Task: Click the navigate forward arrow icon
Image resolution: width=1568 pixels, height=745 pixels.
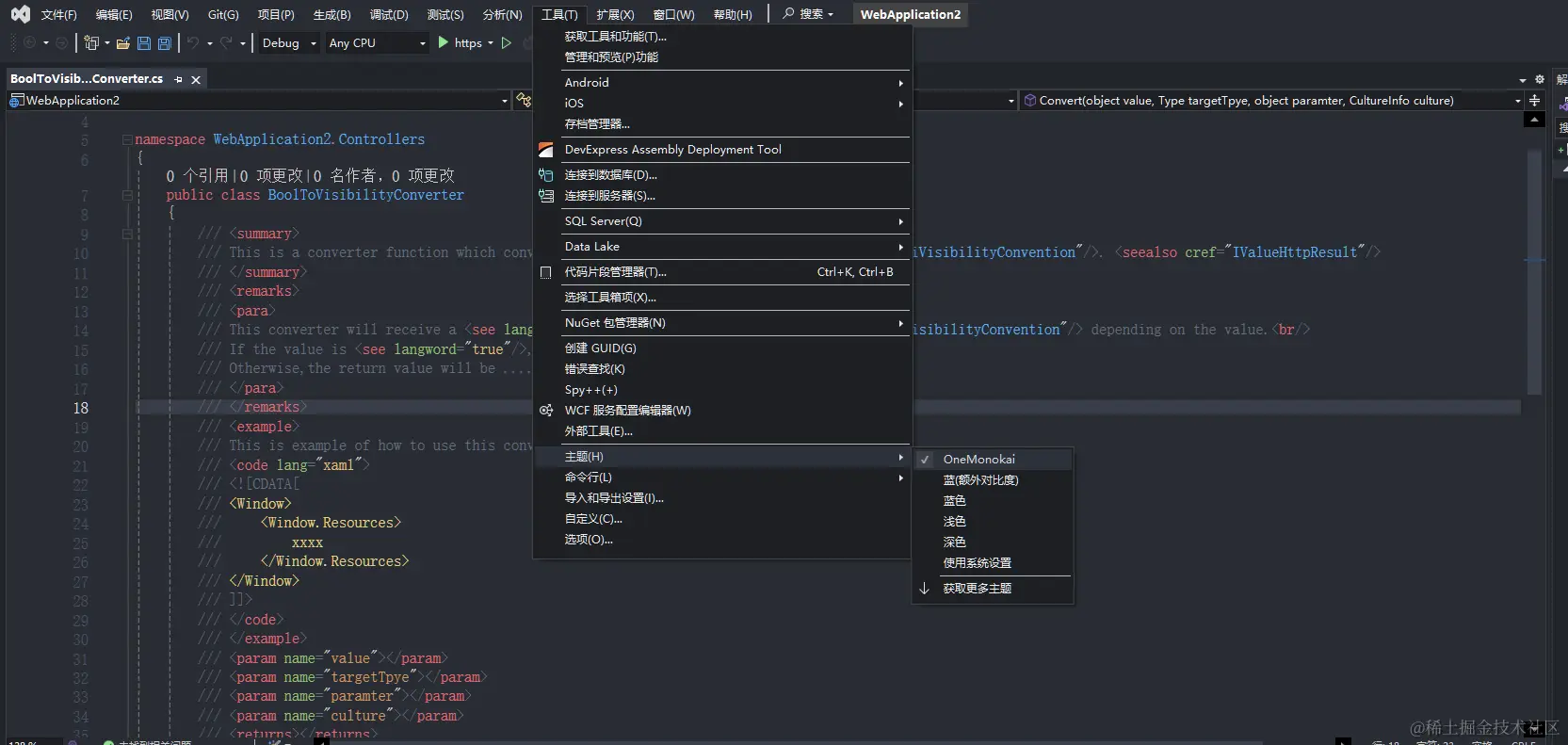Action: coord(62,43)
